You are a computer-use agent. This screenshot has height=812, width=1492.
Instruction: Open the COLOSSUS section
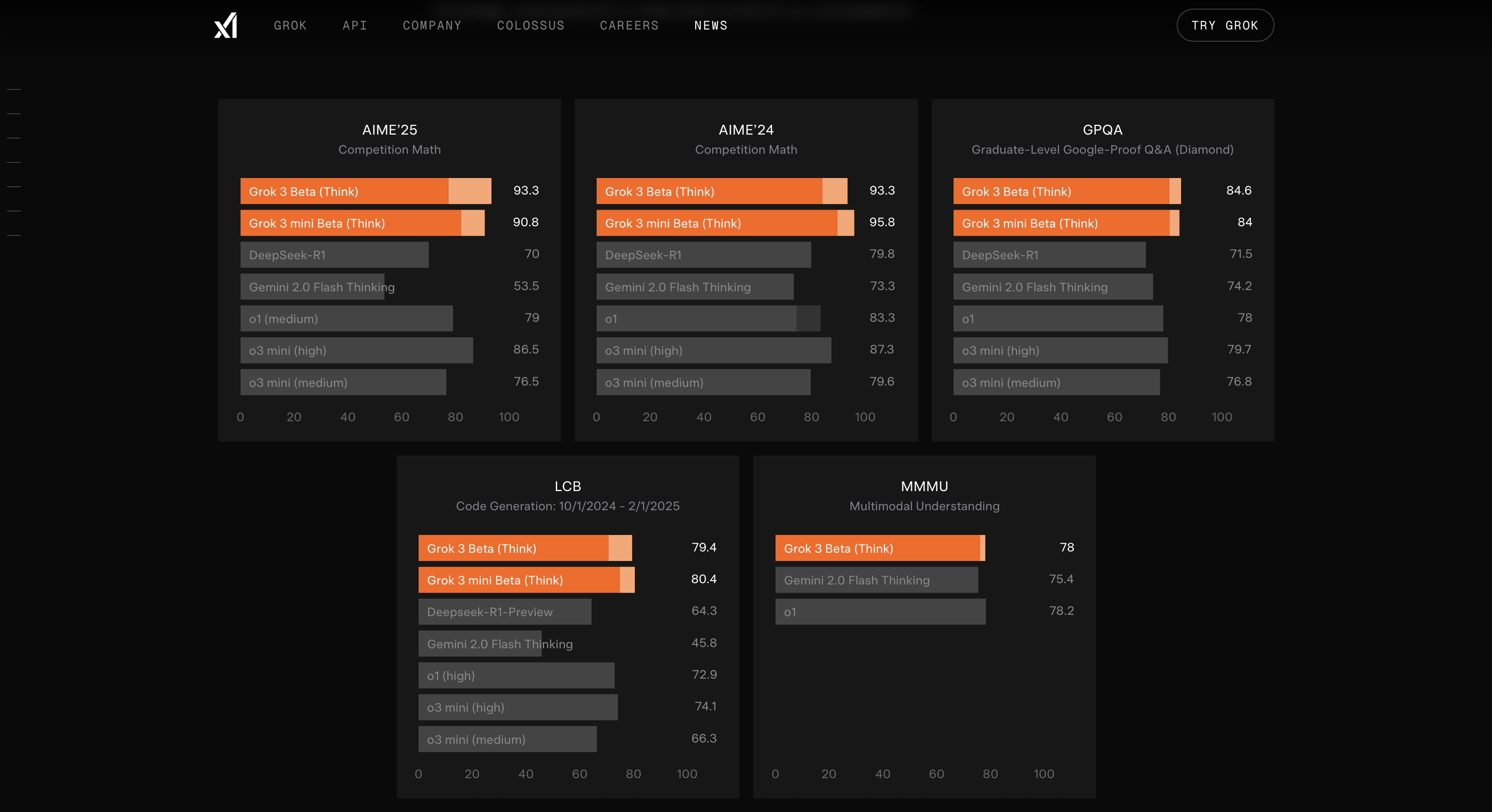[x=531, y=25]
